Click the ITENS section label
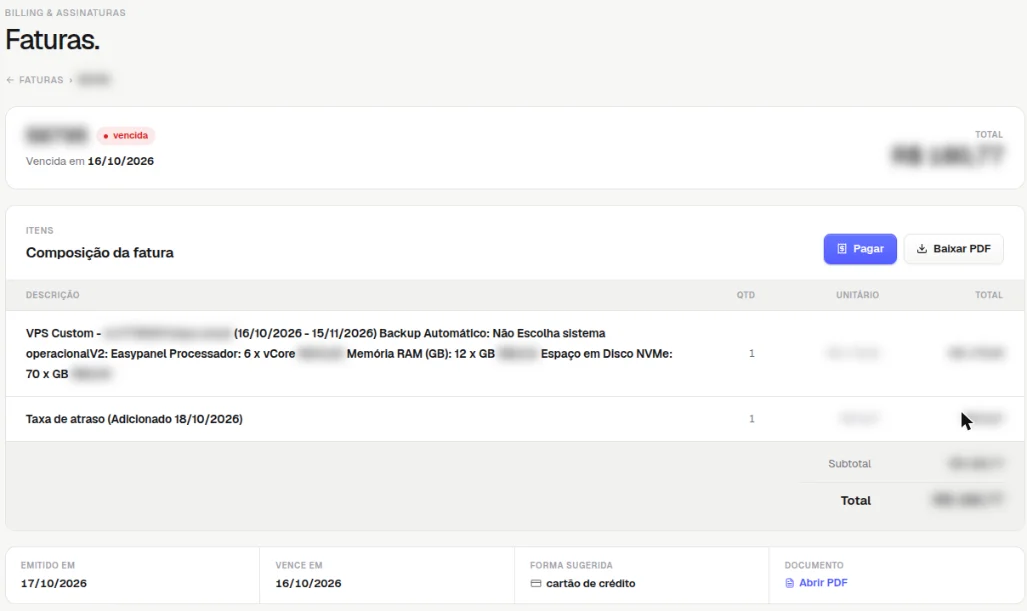 coord(39,231)
